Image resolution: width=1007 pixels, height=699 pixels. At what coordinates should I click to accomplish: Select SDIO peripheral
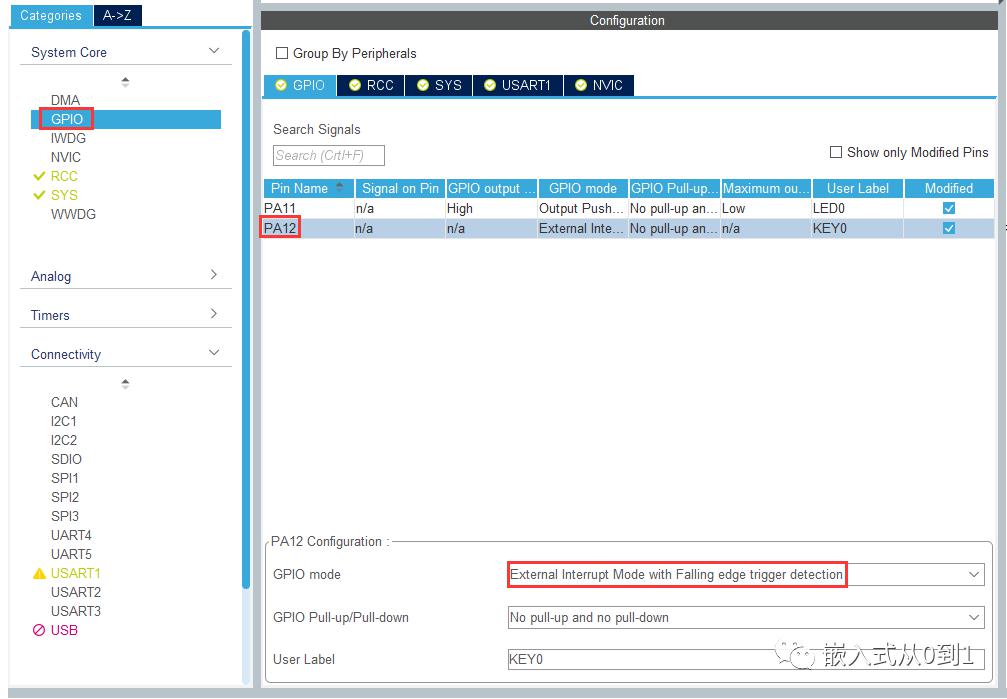(x=66, y=459)
